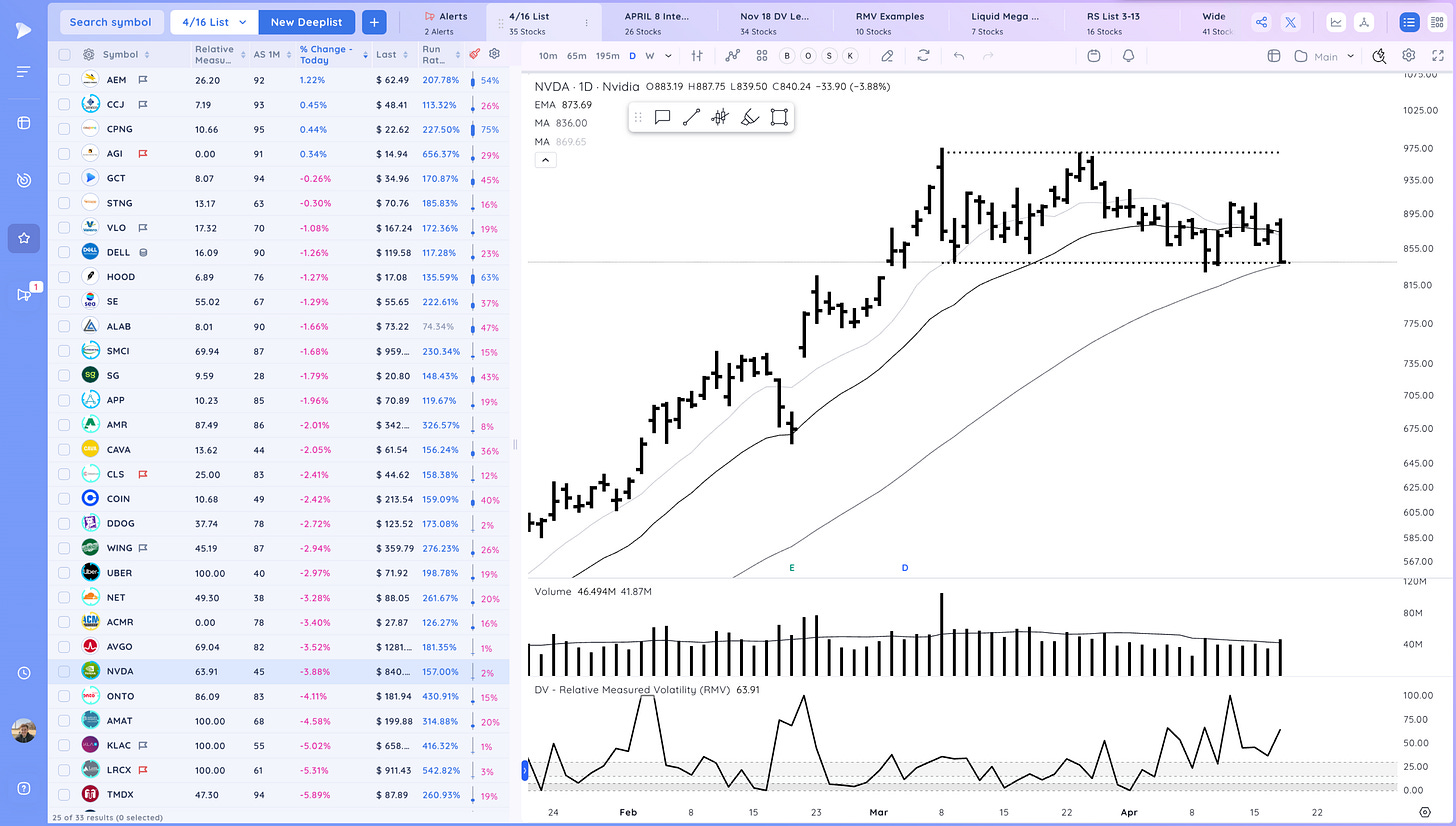Open chart indicators icon in toolbar
This screenshot has width=1456, height=826.
point(698,56)
